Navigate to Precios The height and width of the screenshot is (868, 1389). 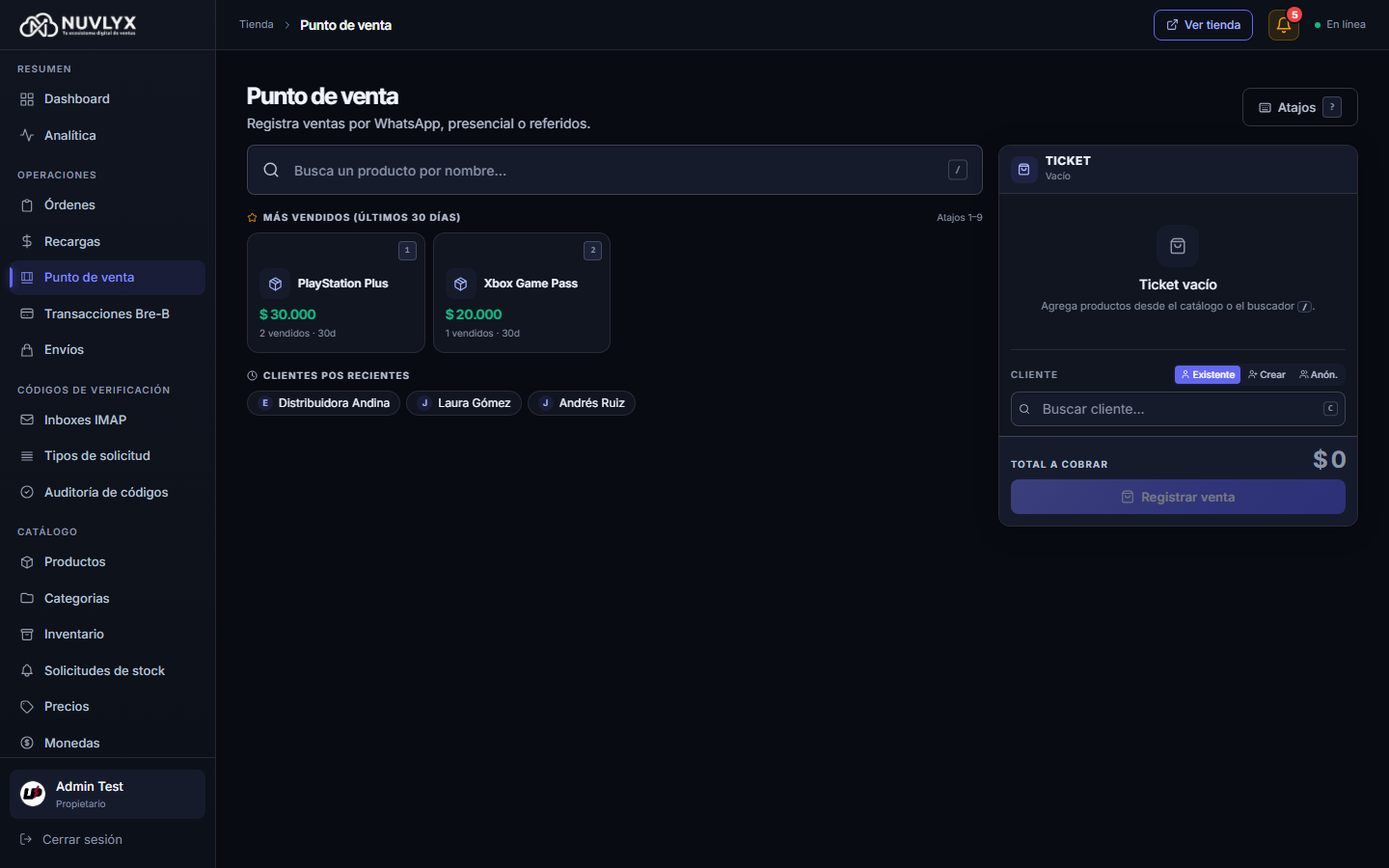(x=107, y=707)
